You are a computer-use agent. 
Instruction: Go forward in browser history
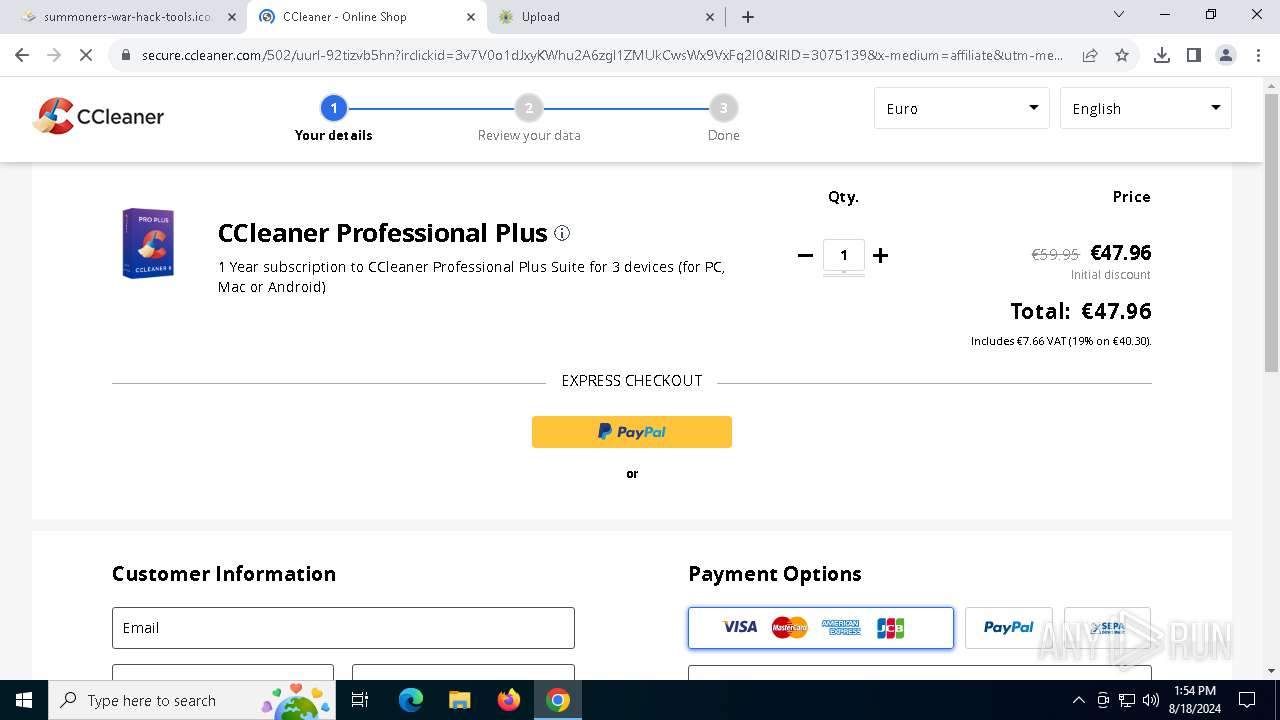click(x=54, y=55)
